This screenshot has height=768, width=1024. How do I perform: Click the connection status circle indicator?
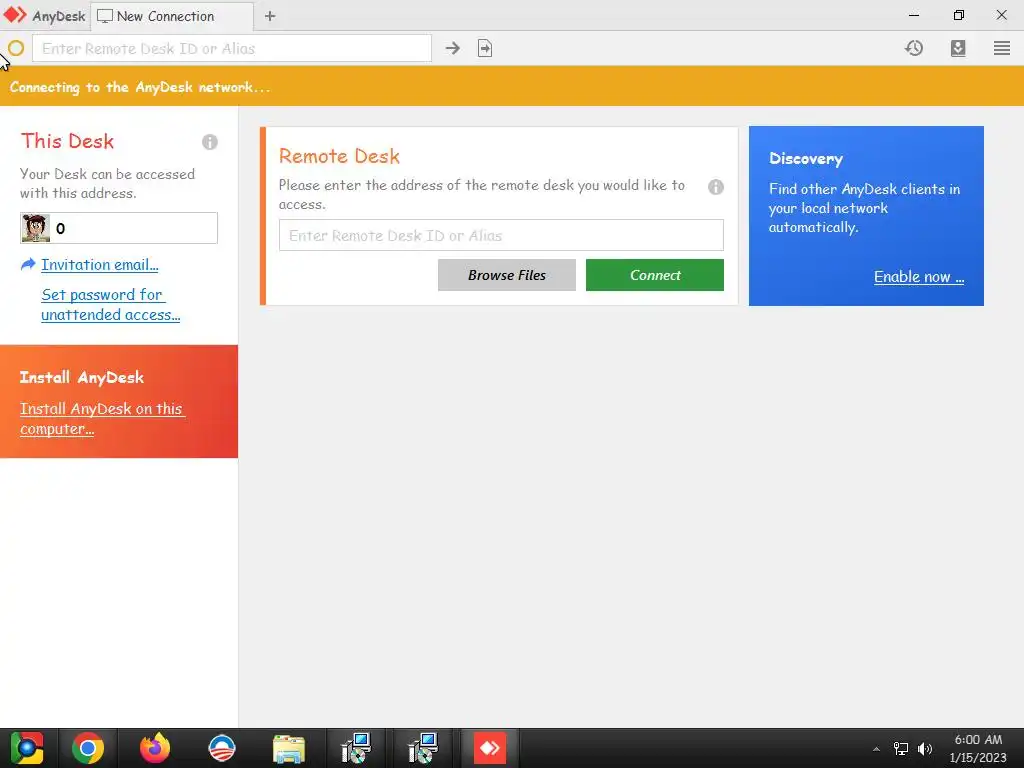(x=16, y=48)
